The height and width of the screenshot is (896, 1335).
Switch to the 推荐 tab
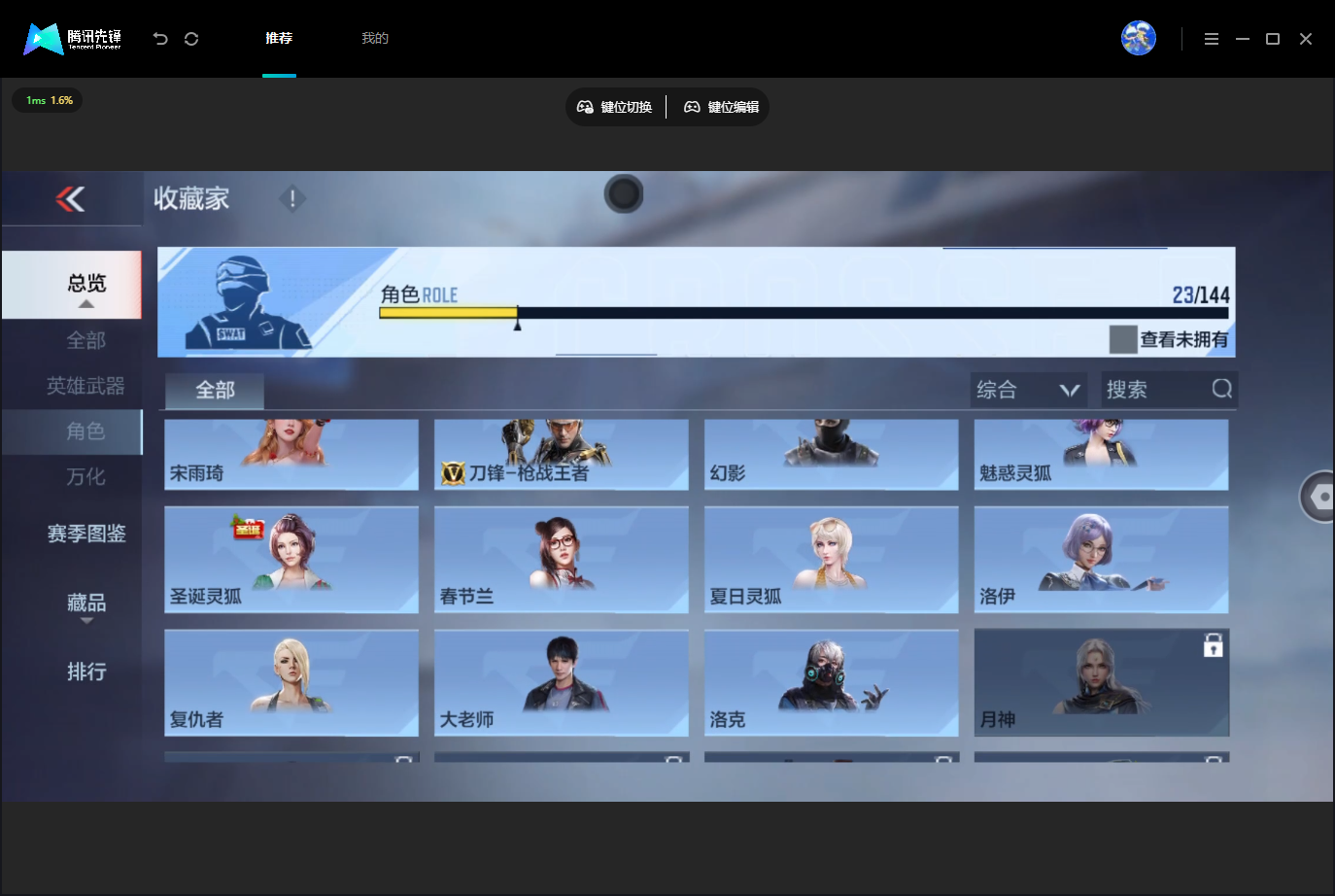(279, 39)
